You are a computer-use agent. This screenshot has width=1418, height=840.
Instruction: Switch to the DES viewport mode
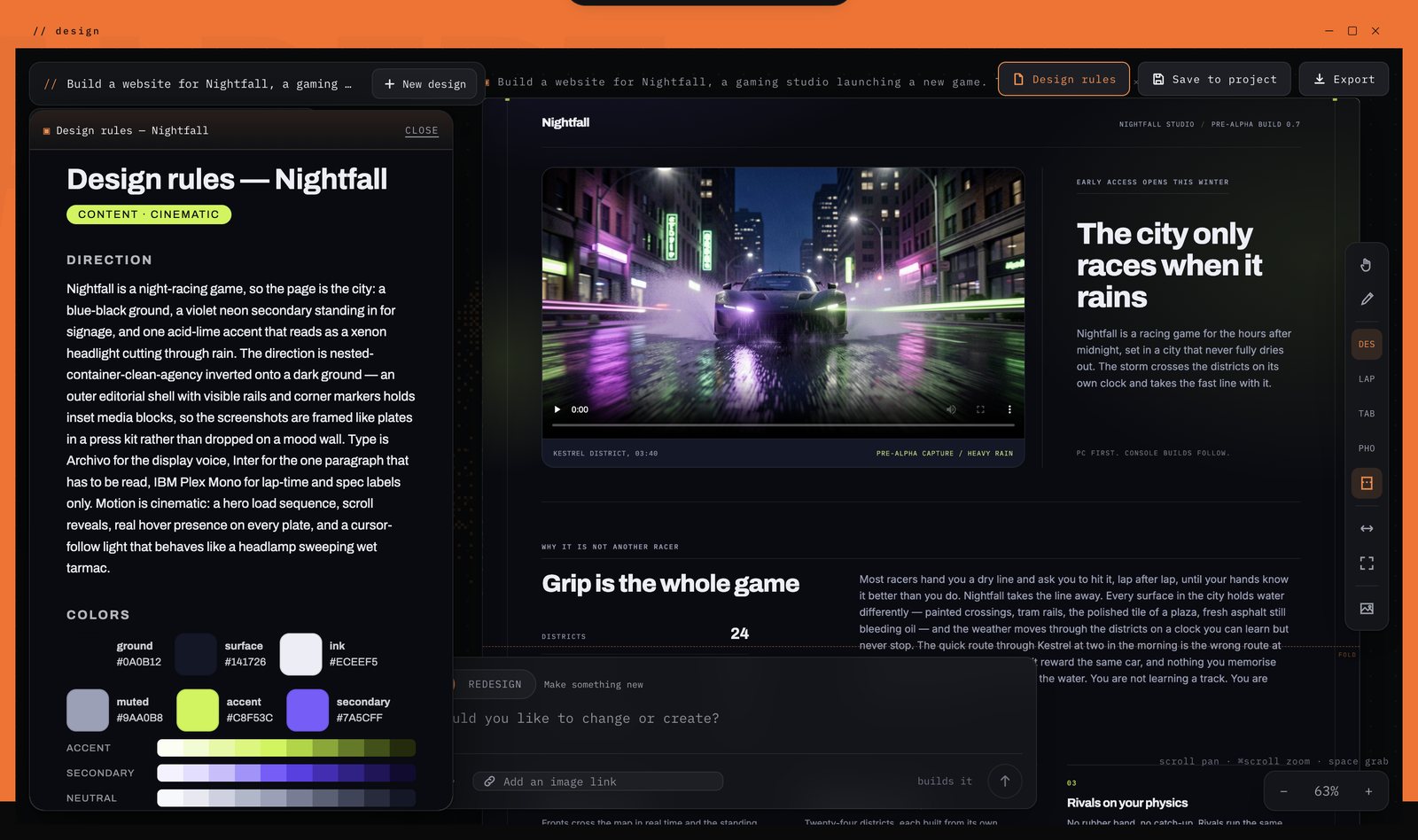point(1367,345)
